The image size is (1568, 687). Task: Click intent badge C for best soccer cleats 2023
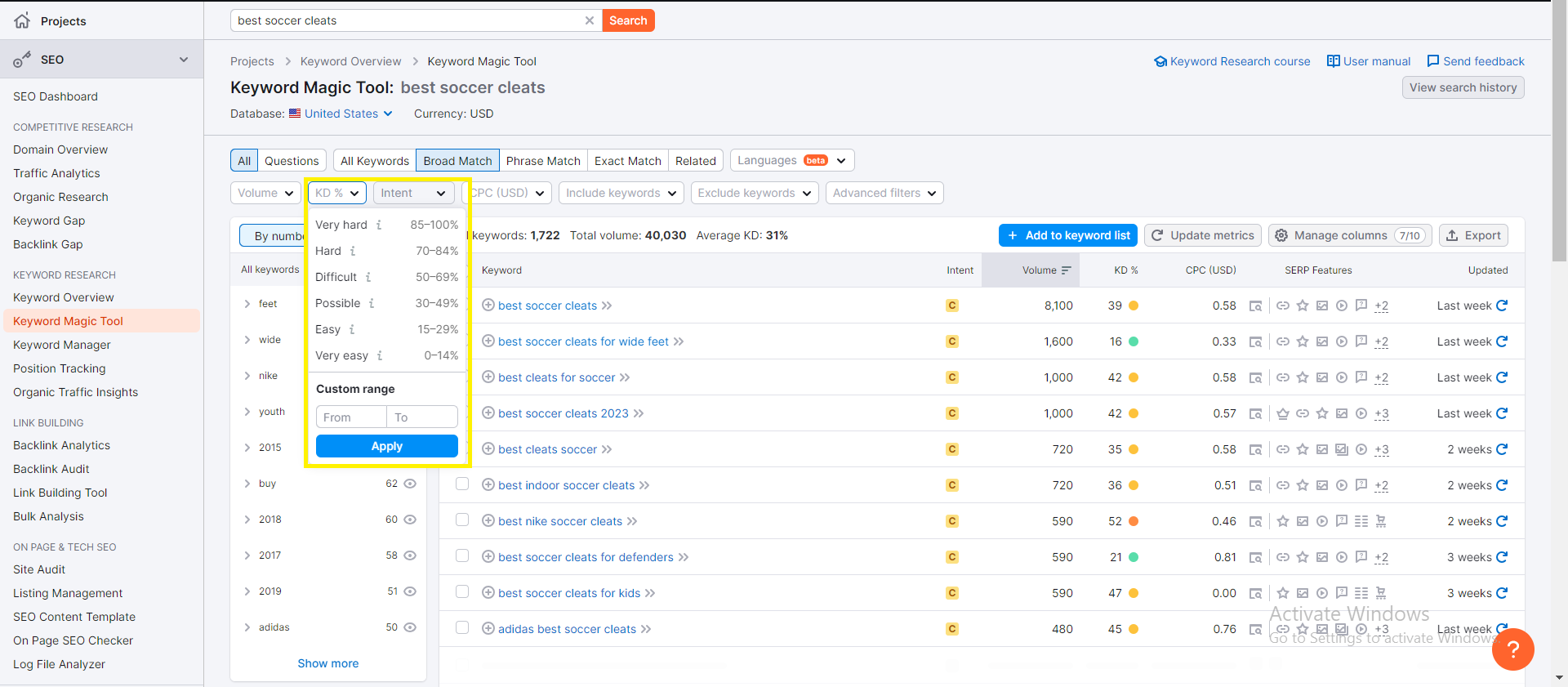[952, 413]
